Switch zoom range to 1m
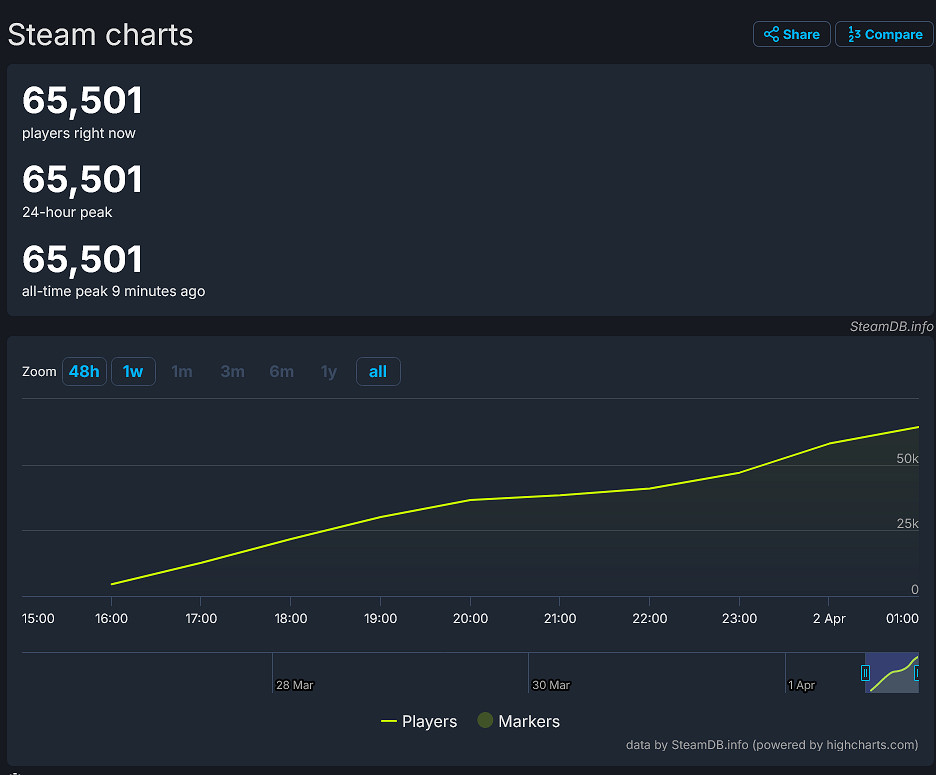The width and height of the screenshot is (936, 775). (x=182, y=371)
